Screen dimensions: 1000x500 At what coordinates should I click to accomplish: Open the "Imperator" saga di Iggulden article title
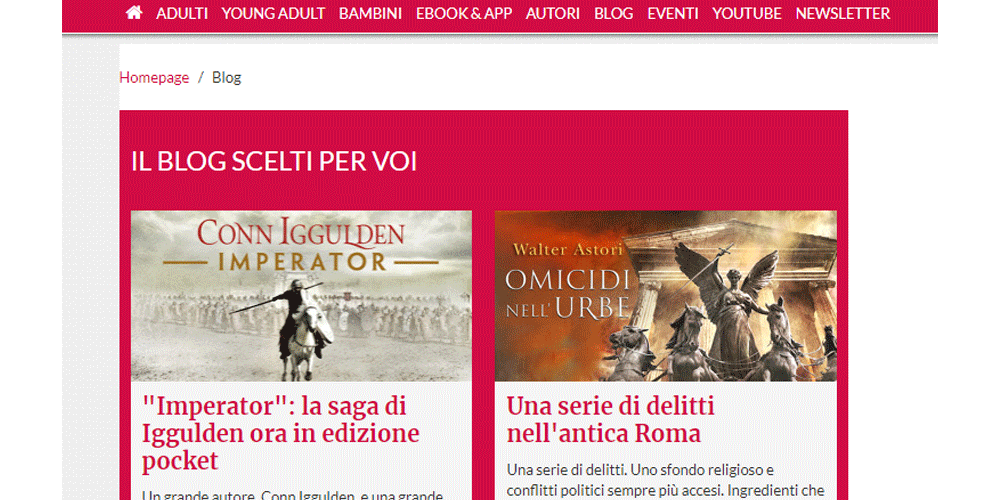point(281,433)
